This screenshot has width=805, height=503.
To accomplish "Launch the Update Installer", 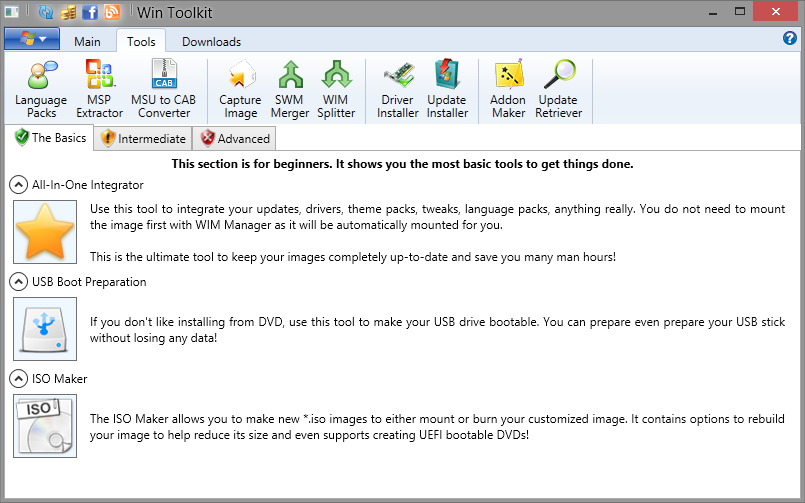I will (447, 90).
